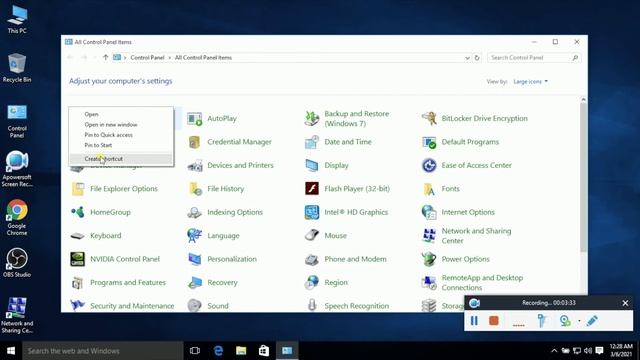Pause the screen recording
Screen dimensions: 640x360
[x=474, y=321]
